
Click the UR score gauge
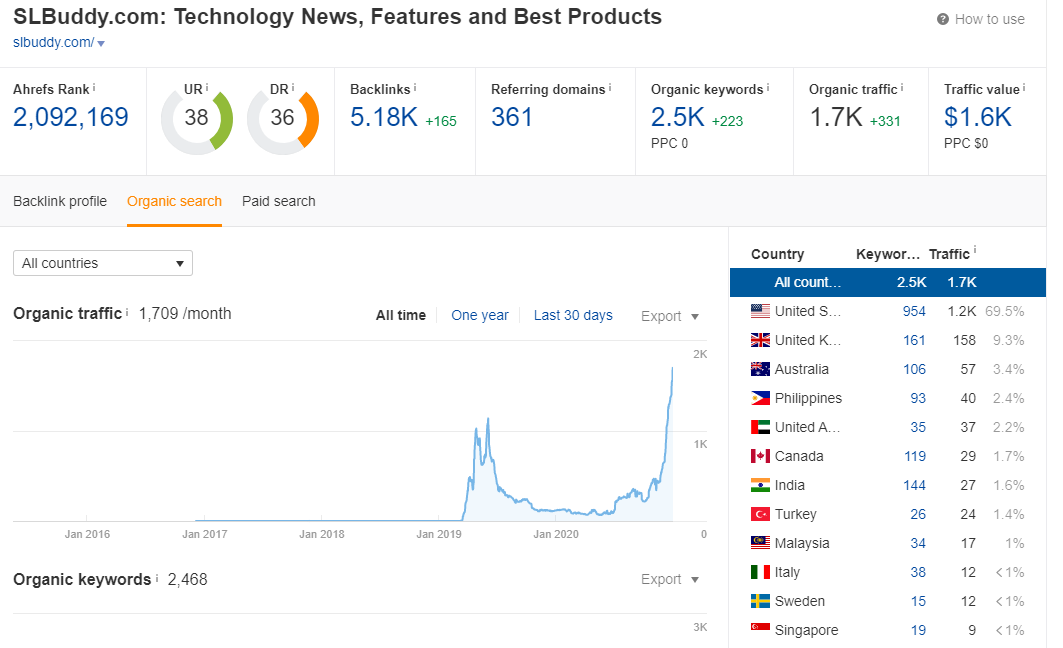[x=196, y=117]
